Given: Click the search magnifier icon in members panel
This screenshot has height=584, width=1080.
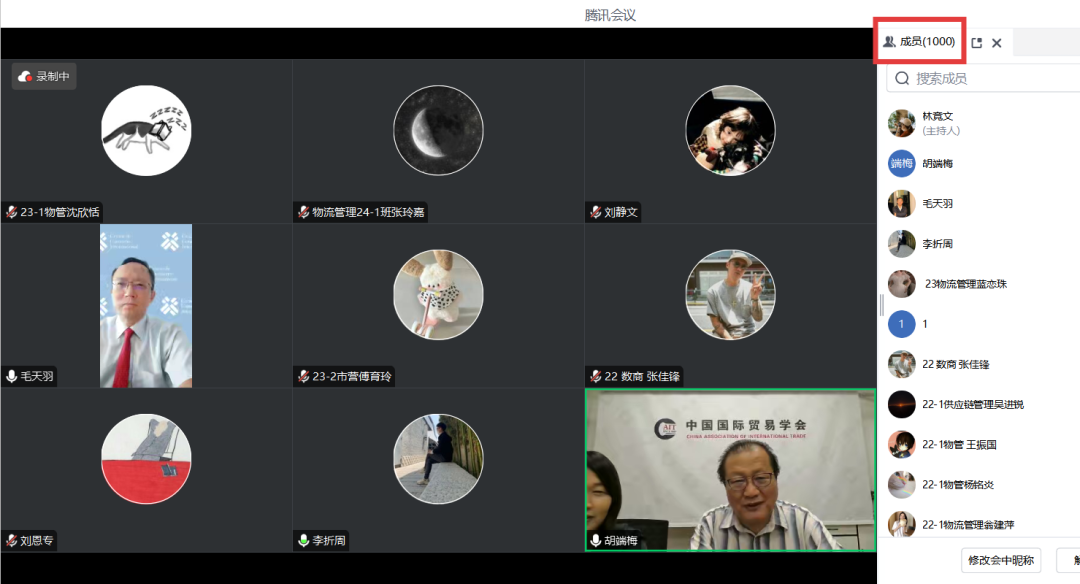Looking at the screenshot, I should [903, 78].
